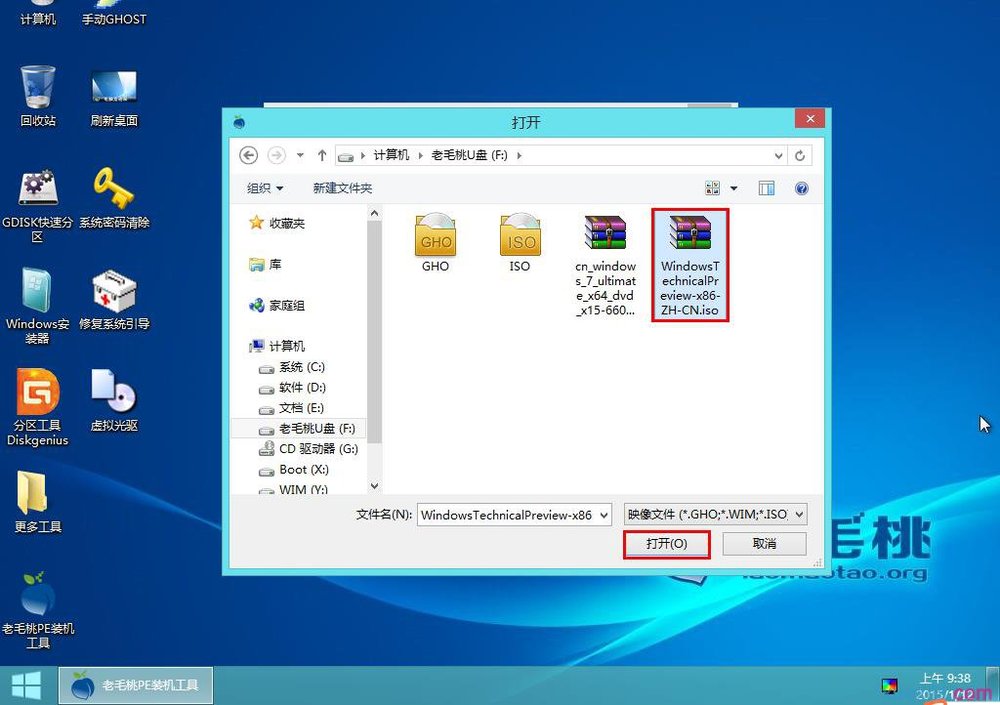
Task: Click the 取消 cancel button
Action: point(764,544)
